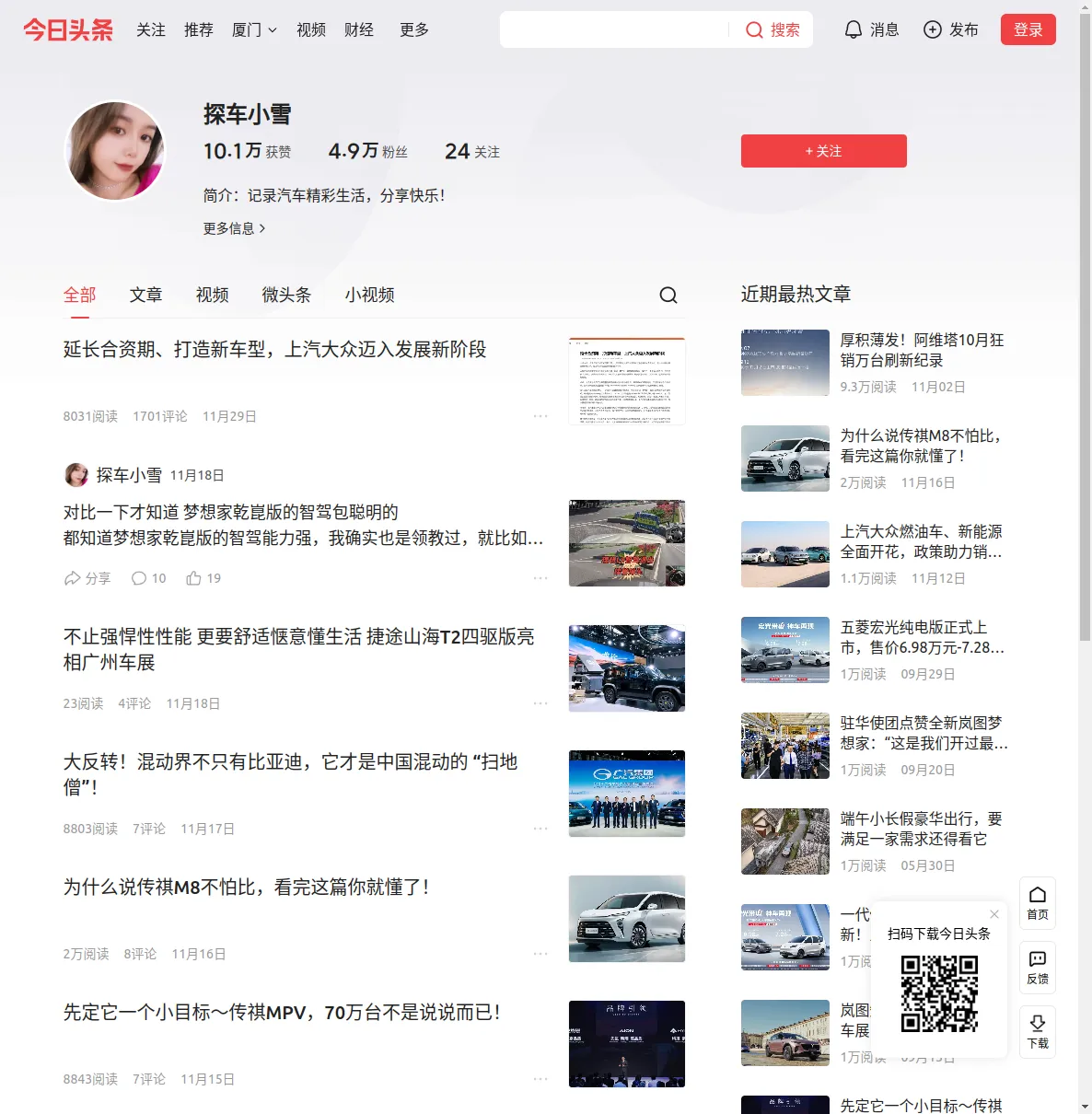Open the article 先定它一个小目标～传祺MPV
1092x1114 pixels.
(283, 1012)
